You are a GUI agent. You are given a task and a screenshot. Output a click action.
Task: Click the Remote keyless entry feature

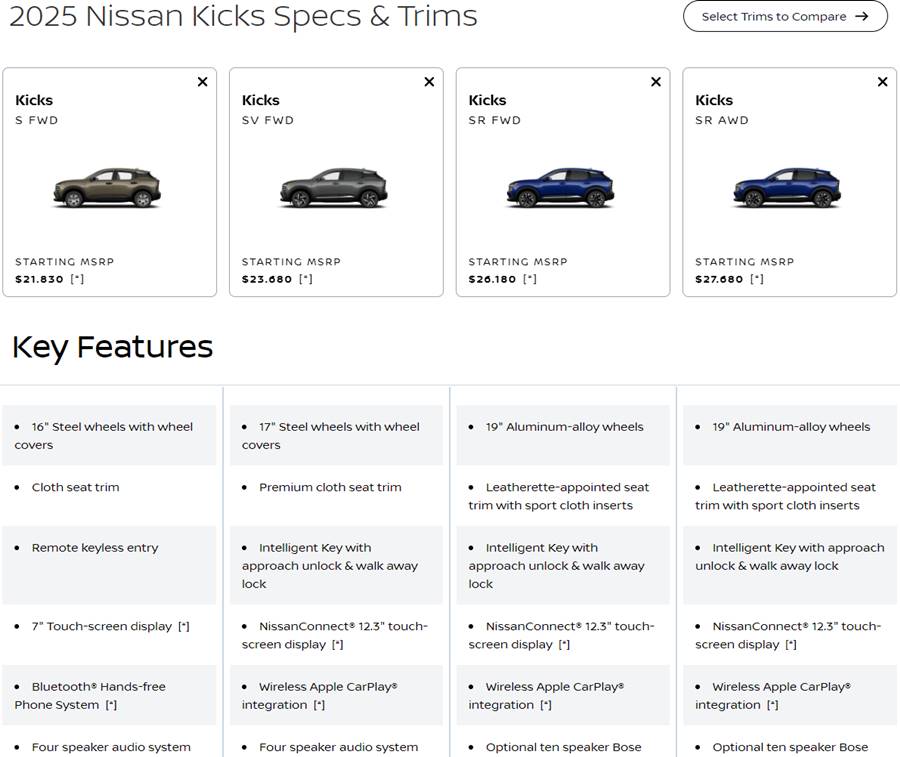[95, 548]
